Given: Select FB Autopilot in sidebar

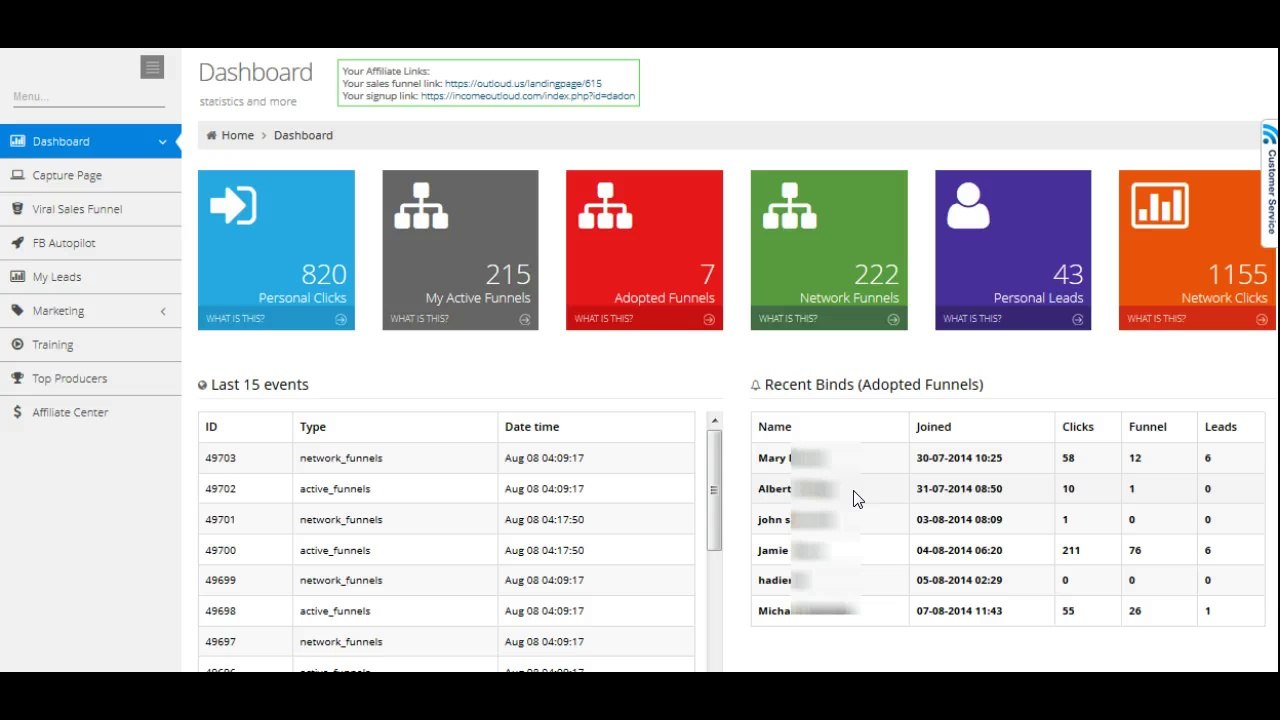Looking at the screenshot, I should coord(90,243).
